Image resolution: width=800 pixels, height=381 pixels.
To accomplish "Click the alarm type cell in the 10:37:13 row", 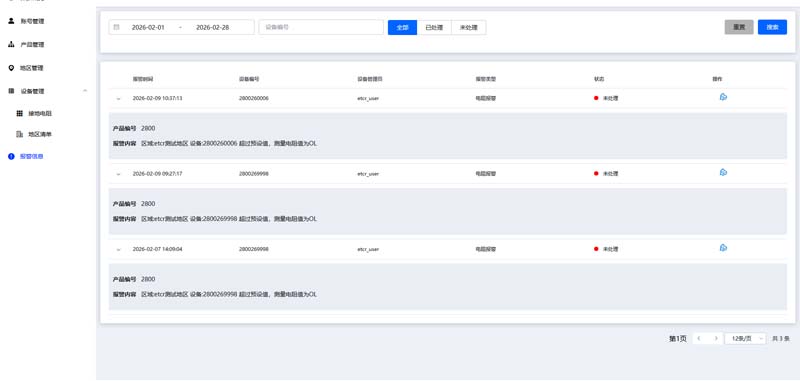I will [x=485, y=98].
